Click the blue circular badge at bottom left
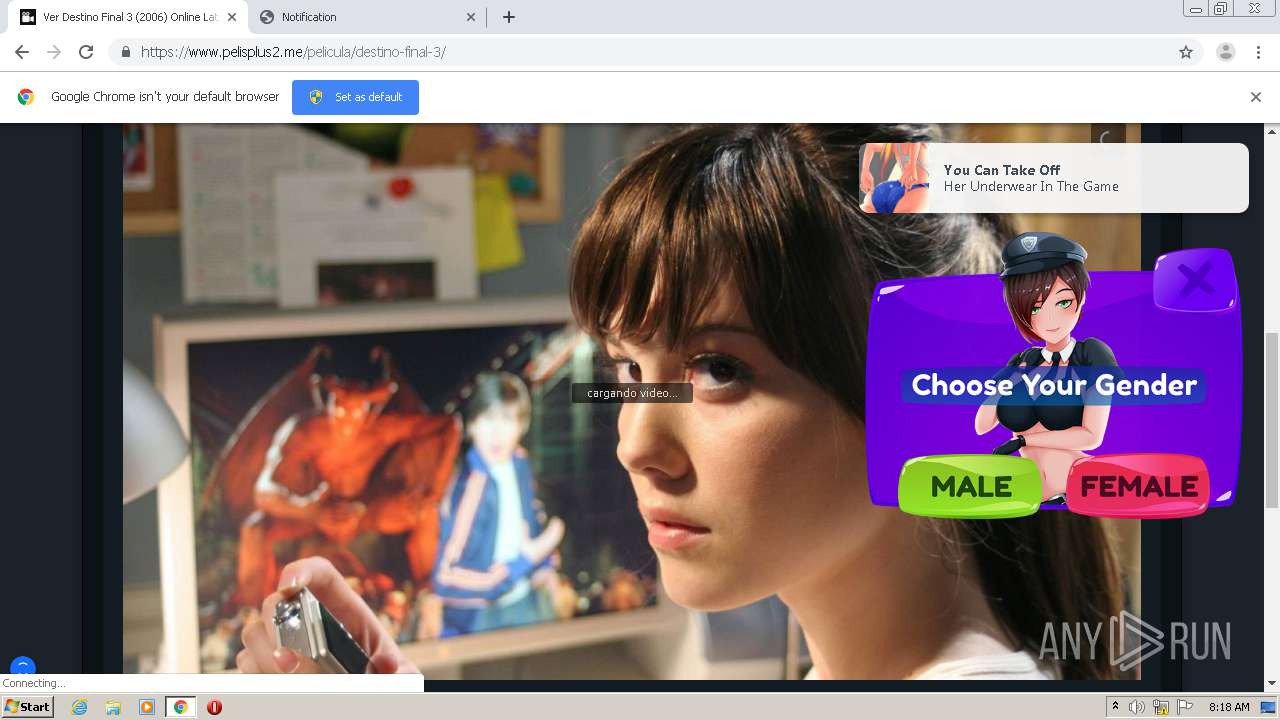This screenshot has width=1280, height=720. coord(22,666)
